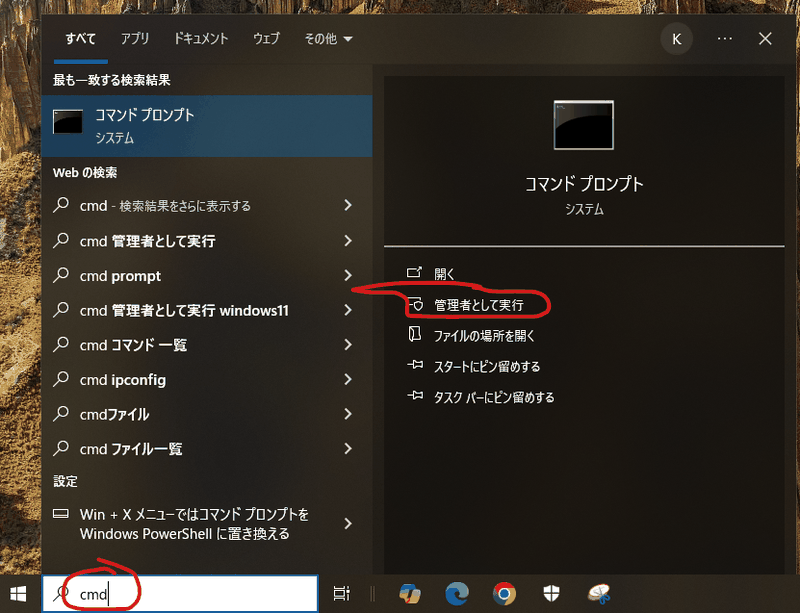The image size is (800, 613).
Task: Open Snipping Tool icon on taskbar
Action: (x=599, y=594)
